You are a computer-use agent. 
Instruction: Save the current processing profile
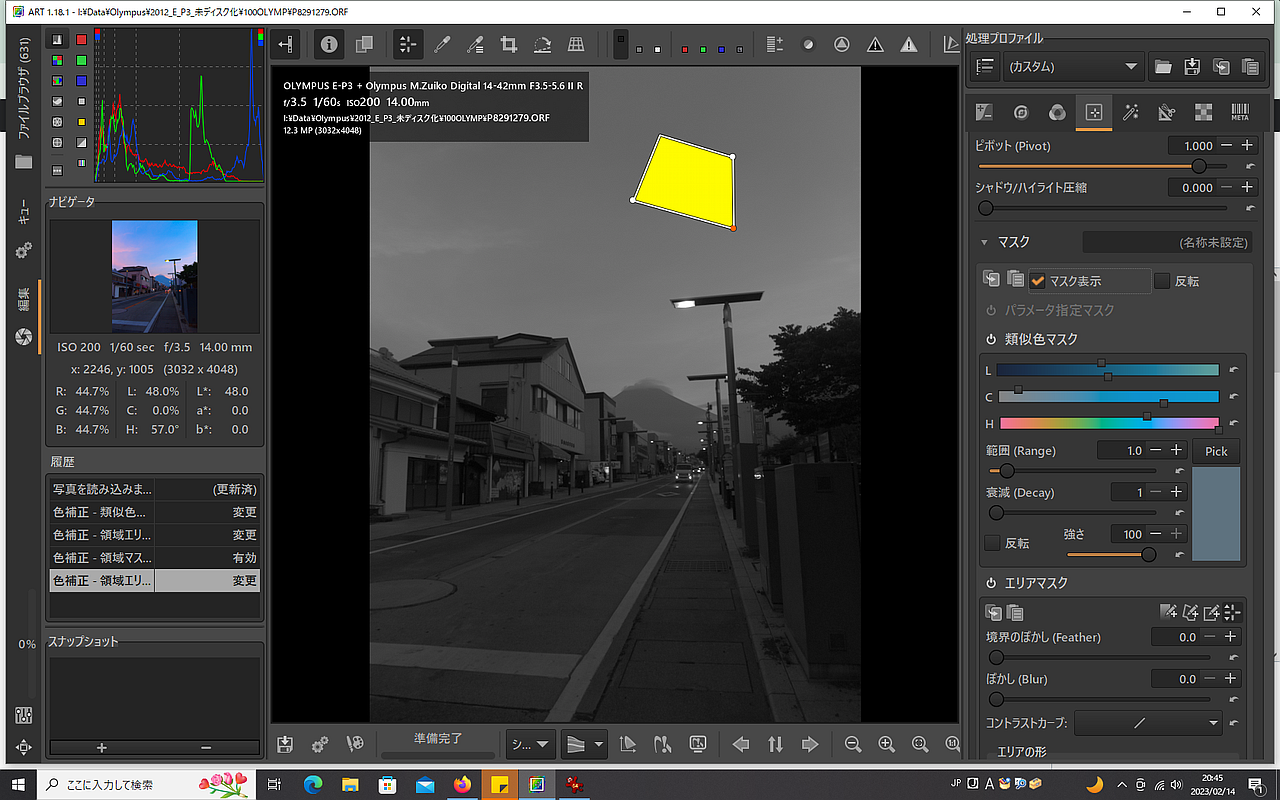pos(1191,67)
